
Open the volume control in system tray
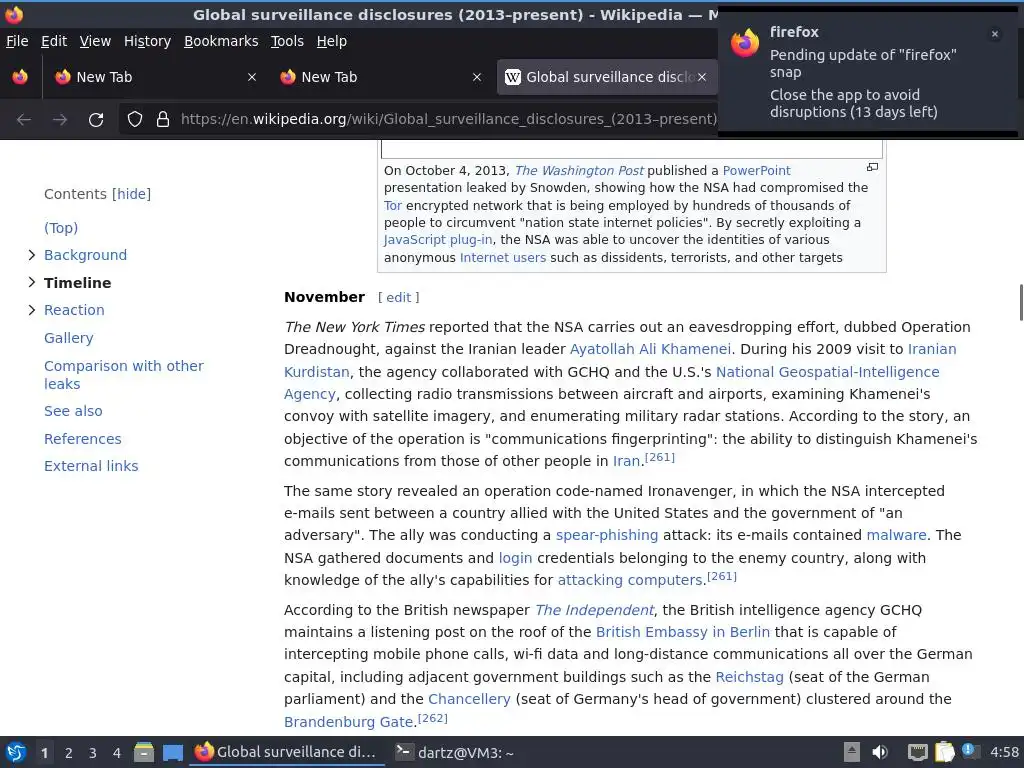point(880,752)
